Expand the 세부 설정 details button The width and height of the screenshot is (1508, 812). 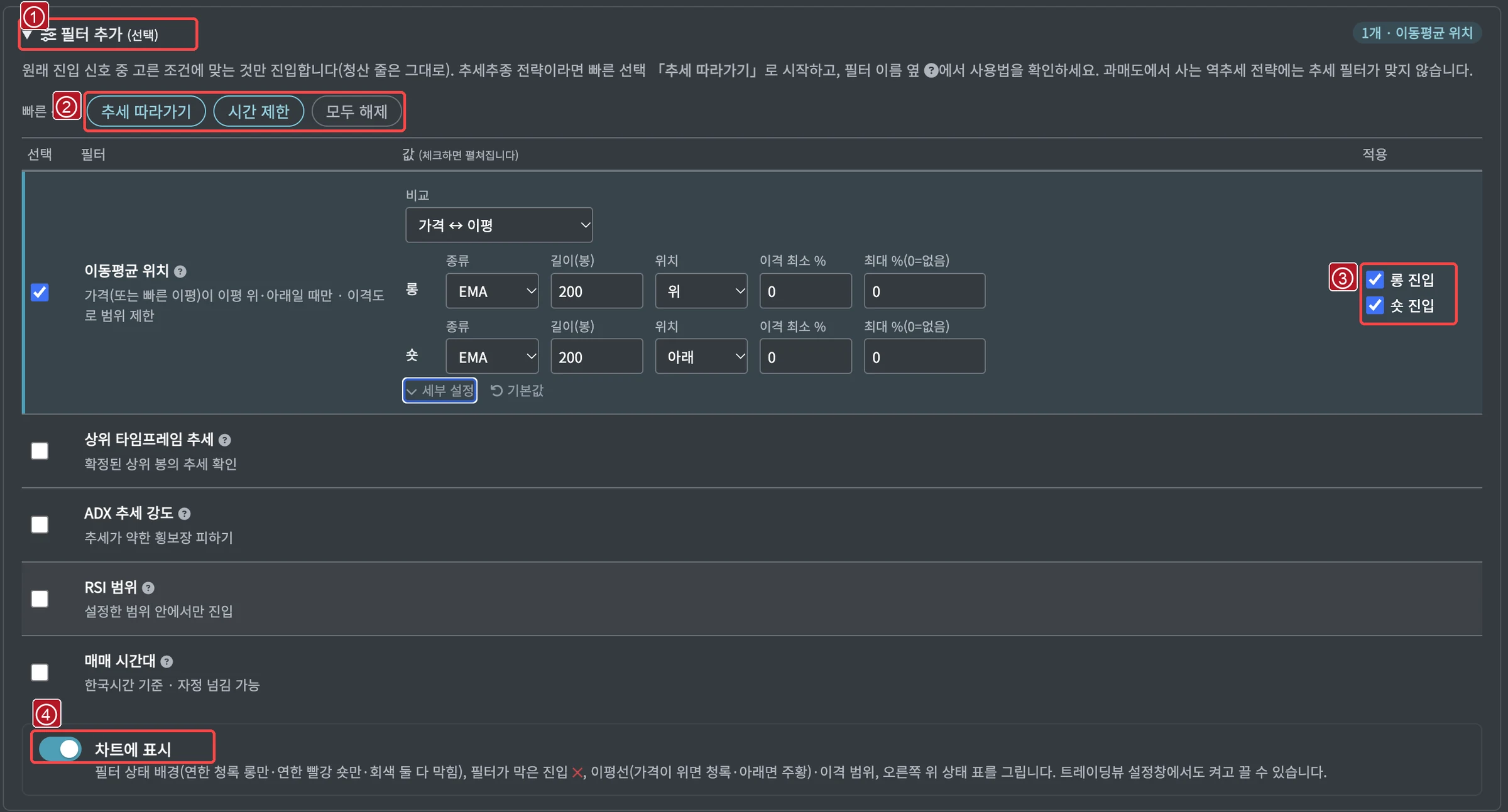coord(440,391)
